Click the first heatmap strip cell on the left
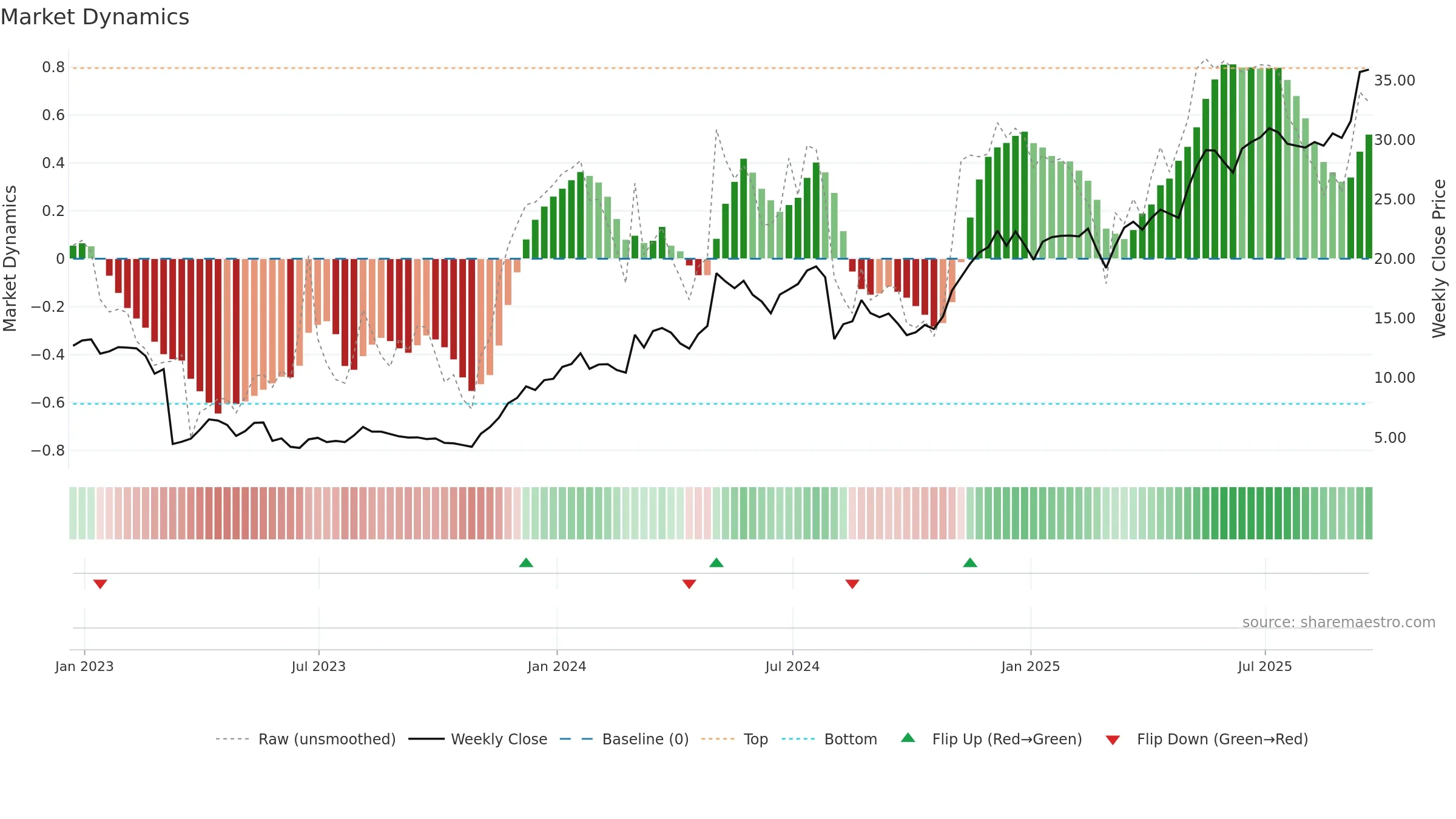 point(73,513)
